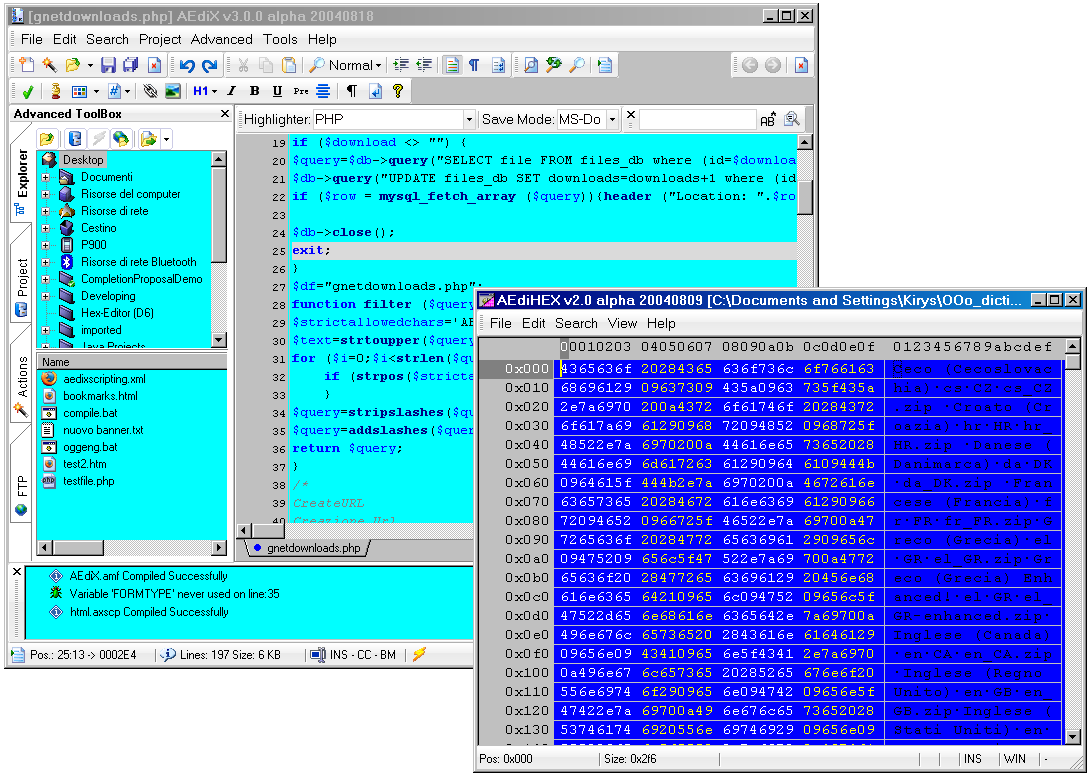The image size is (1090, 776).
Task: Open the View menu in AEdiHEX window
Action: pyautogui.click(x=622, y=323)
